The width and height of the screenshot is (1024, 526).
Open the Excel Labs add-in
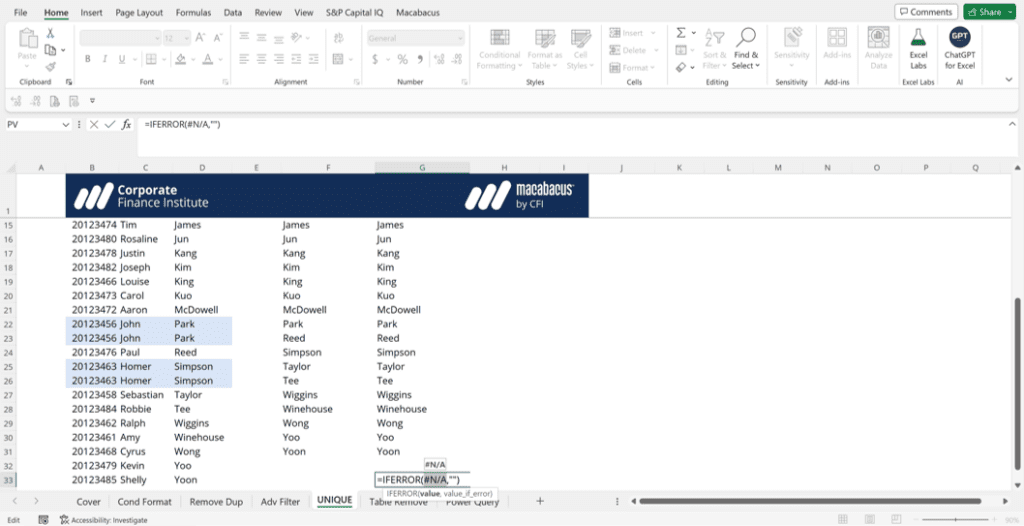pos(917,45)
